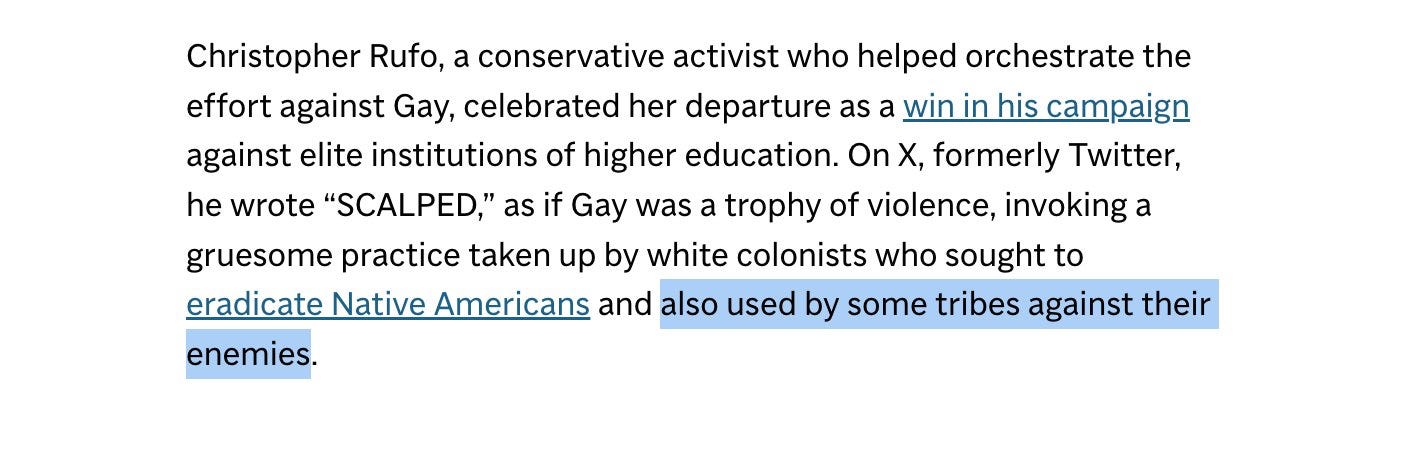Screen dimensions: 1412x454
Task: Follow the "eradicate Native Americans" hyperlink
Action: click(387, 304)
